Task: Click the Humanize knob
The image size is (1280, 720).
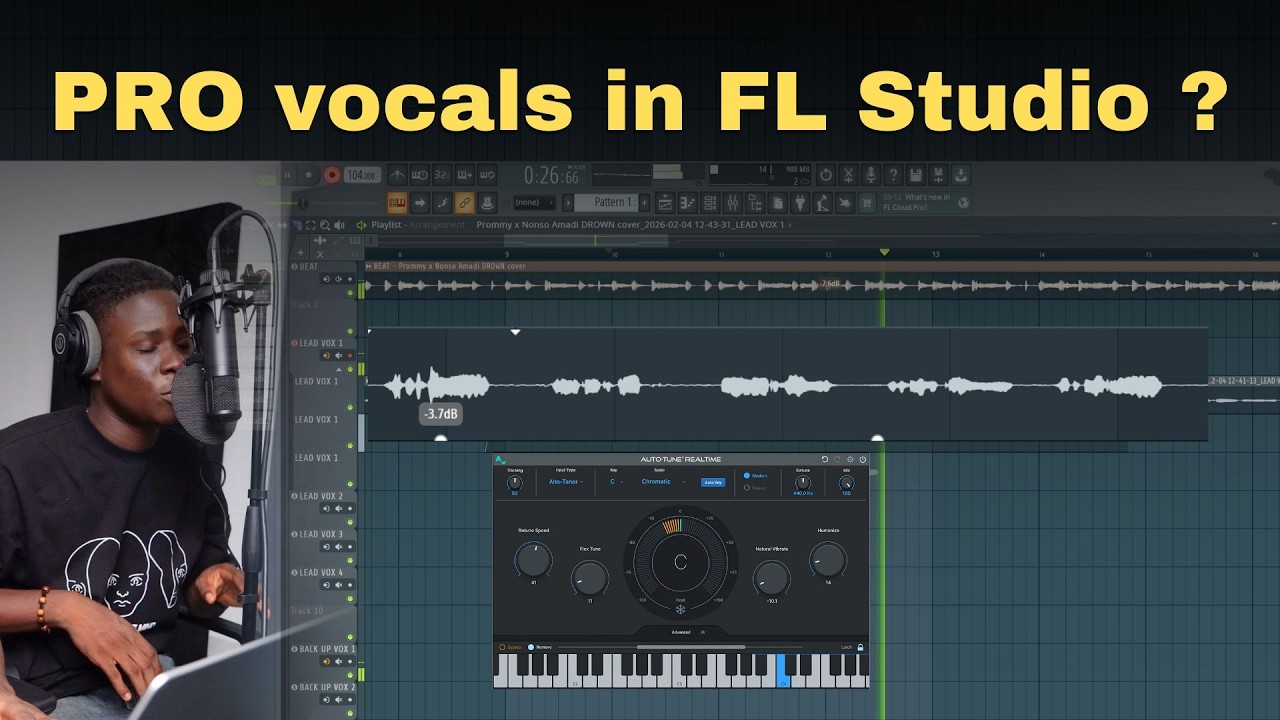Action: click(x=828, y=559)
